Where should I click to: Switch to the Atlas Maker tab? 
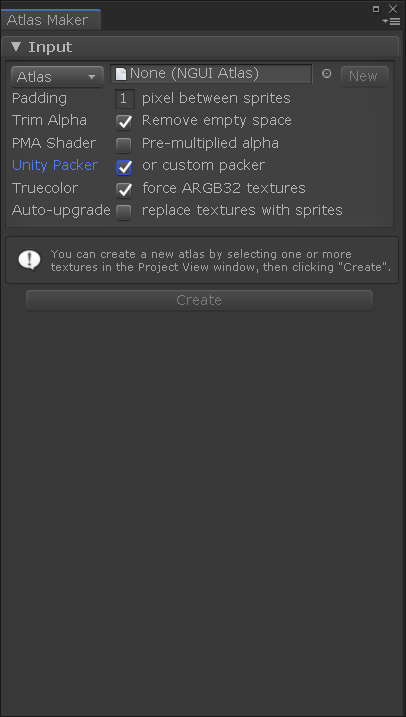[50, 20]
